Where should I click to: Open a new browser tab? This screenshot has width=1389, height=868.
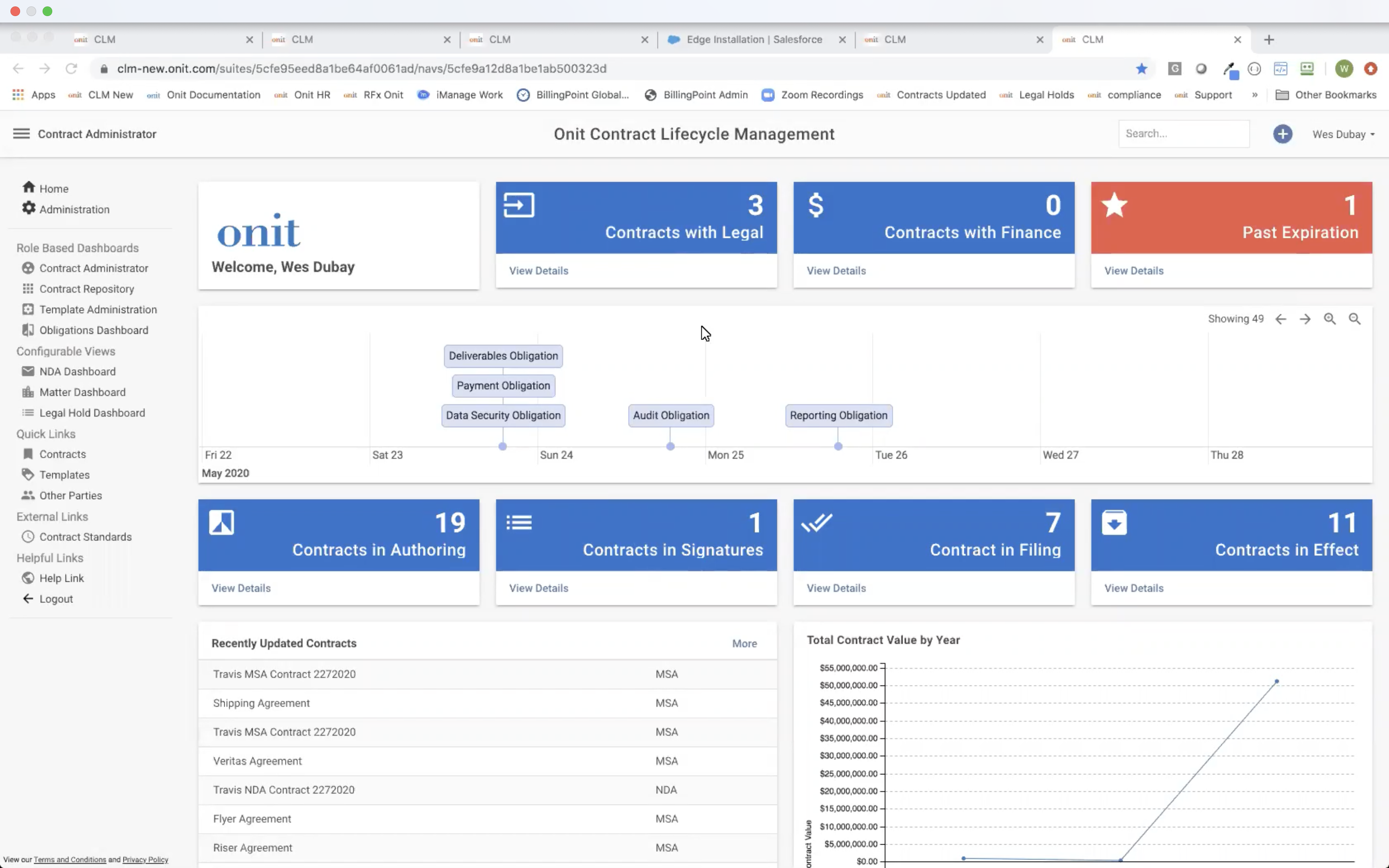(x=1269, y=40)
